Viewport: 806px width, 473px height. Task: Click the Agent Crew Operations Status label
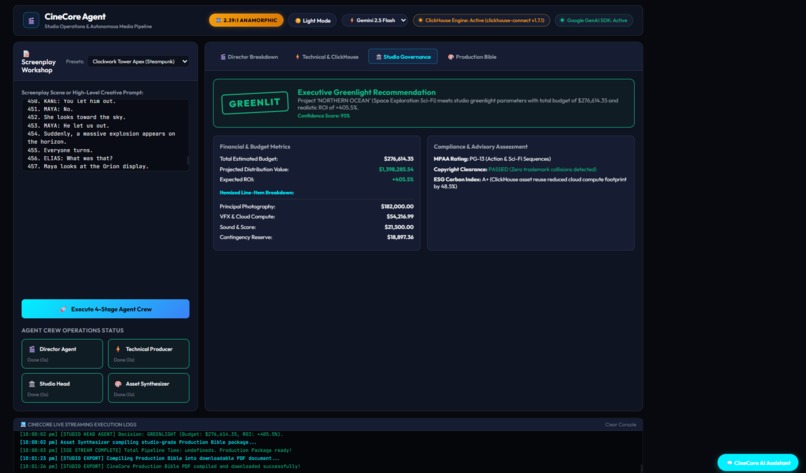pyautogui.click(x=72, y=331)
